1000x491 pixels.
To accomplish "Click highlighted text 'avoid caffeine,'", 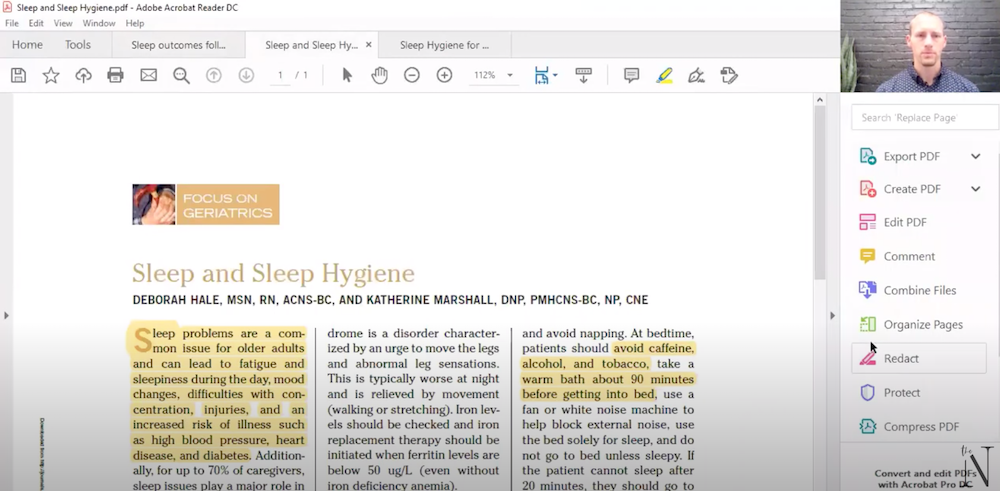I will [654, 349].
